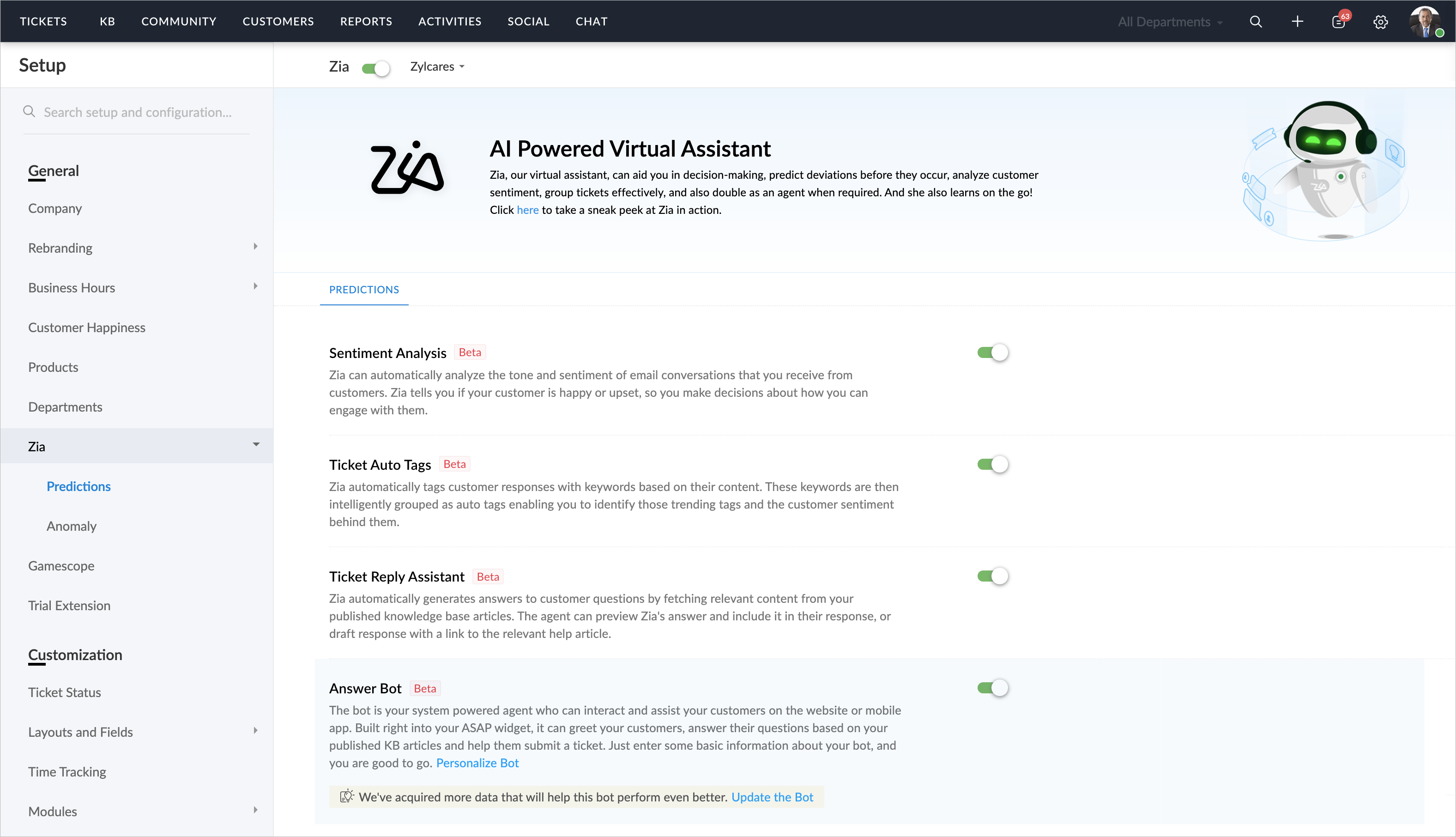
Task: Click the lightbulb tip icon
Action: [x=346, y=796]
